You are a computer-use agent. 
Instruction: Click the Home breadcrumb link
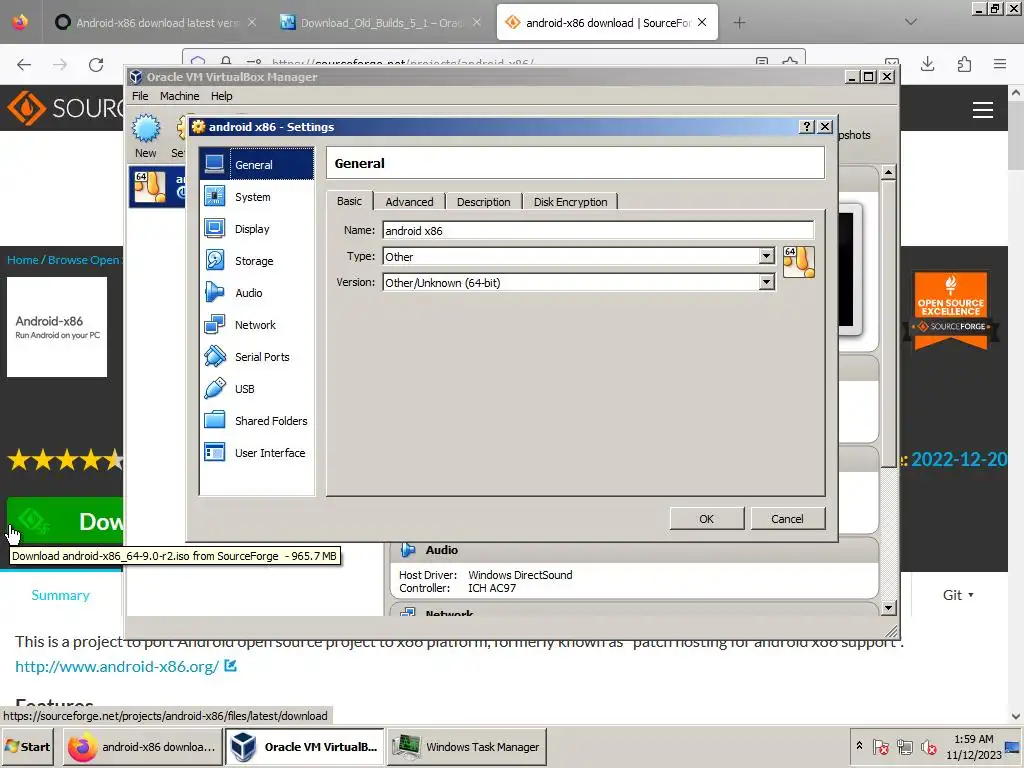point(23,260)
